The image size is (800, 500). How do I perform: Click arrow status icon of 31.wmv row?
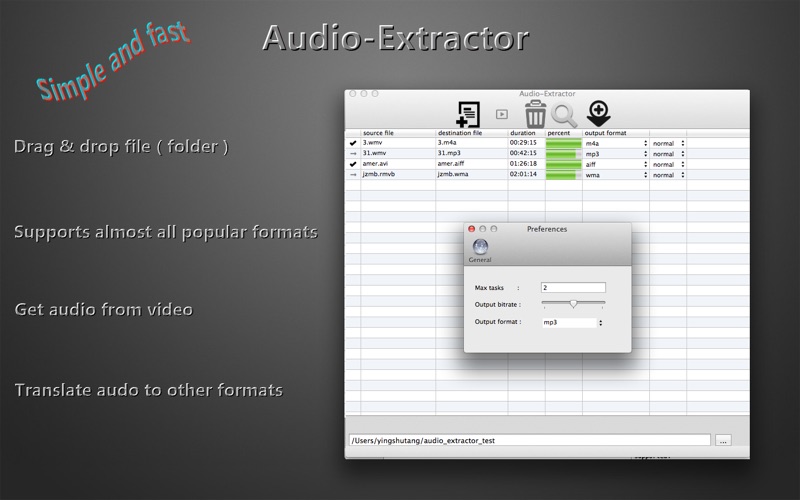(353, 154)
